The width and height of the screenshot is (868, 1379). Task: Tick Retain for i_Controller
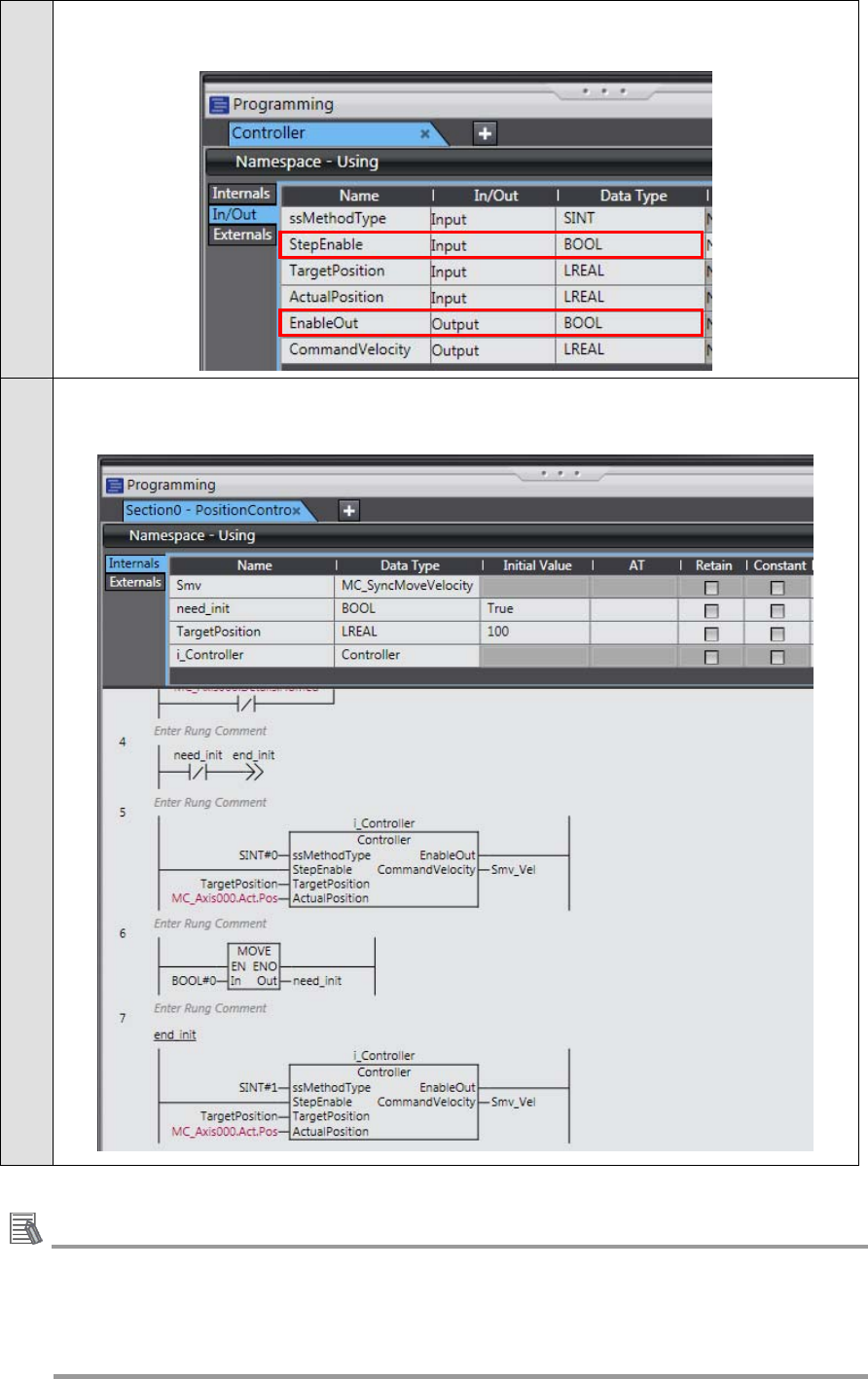pyautogui.click(x=711, y=656)
